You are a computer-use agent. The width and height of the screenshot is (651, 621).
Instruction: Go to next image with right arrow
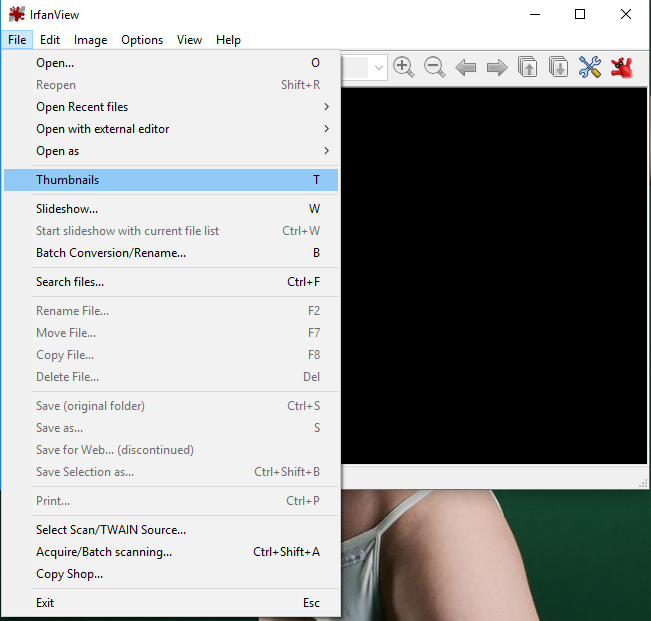pos(497,67)
